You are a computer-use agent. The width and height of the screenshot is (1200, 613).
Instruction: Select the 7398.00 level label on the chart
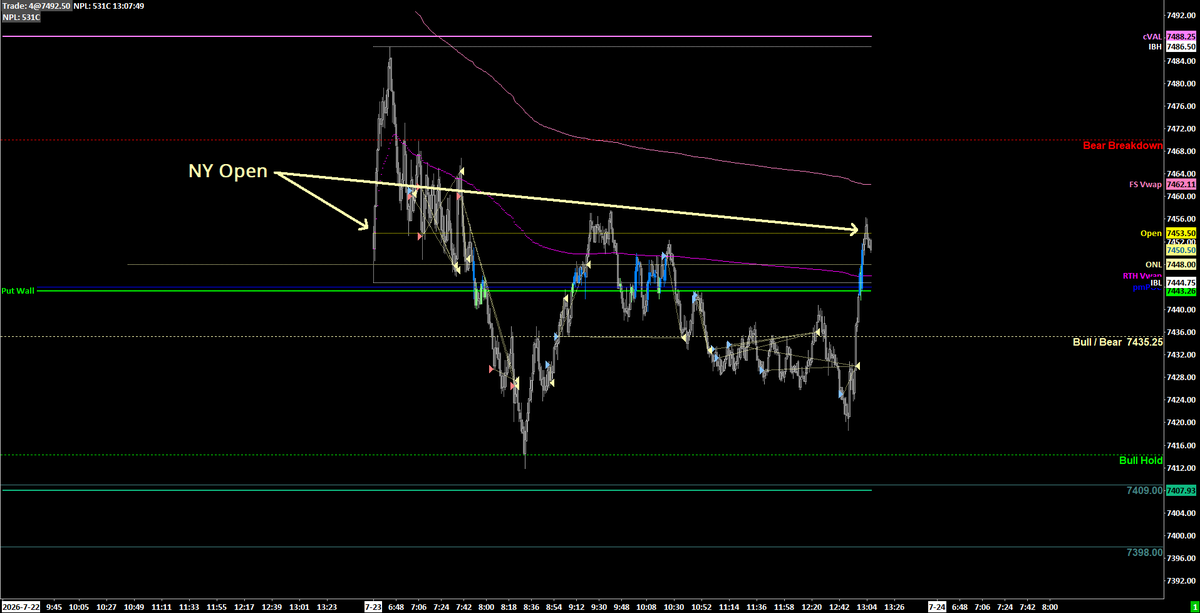pyautogui.click(x=1145, y=552)
